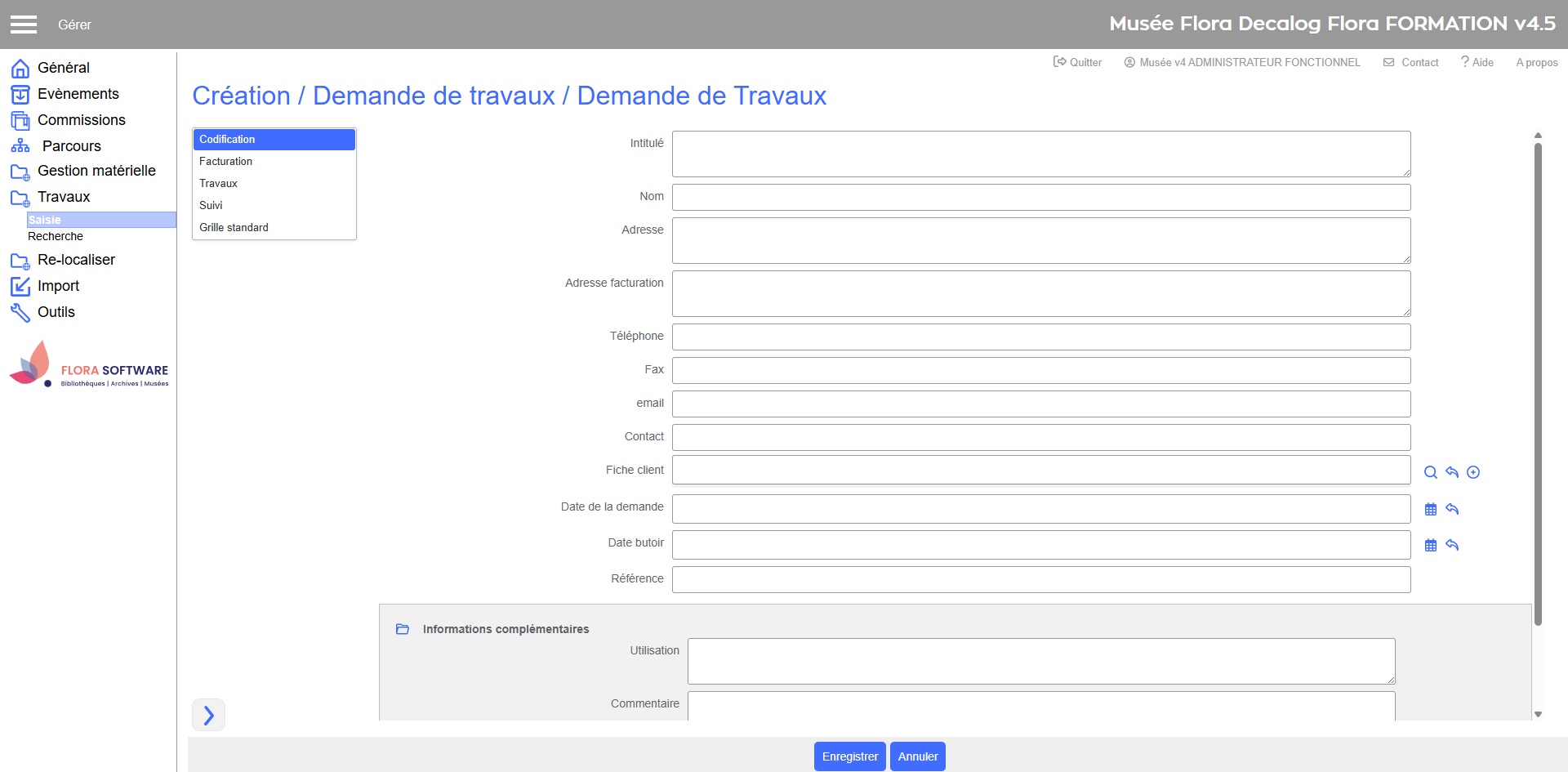The height and width of the screenshot is (772, 1568).
Task: Open Recherche under Travaux
Action: point(56,236)
